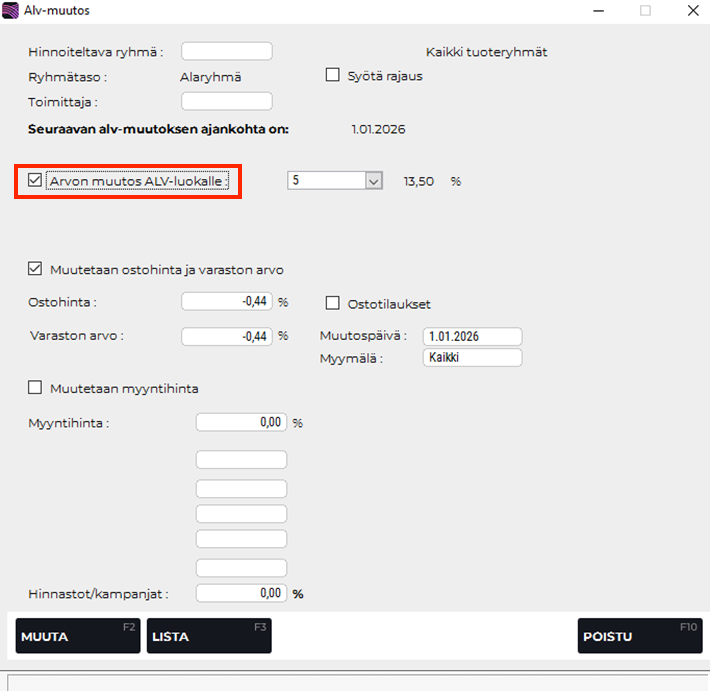Screen dimensions: 710x691
Task: Click the Myymälä field showing Kaikki
Action: 472,358
